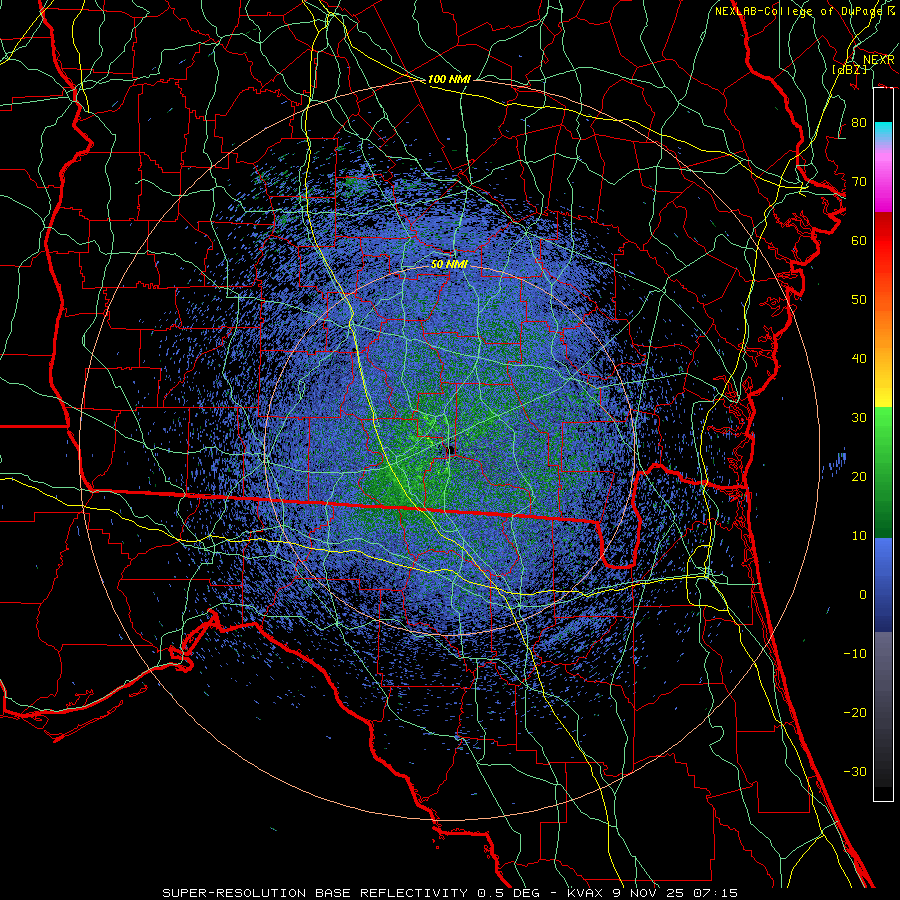Click the 80 value on the dBZ scale

tap(859, 123)
